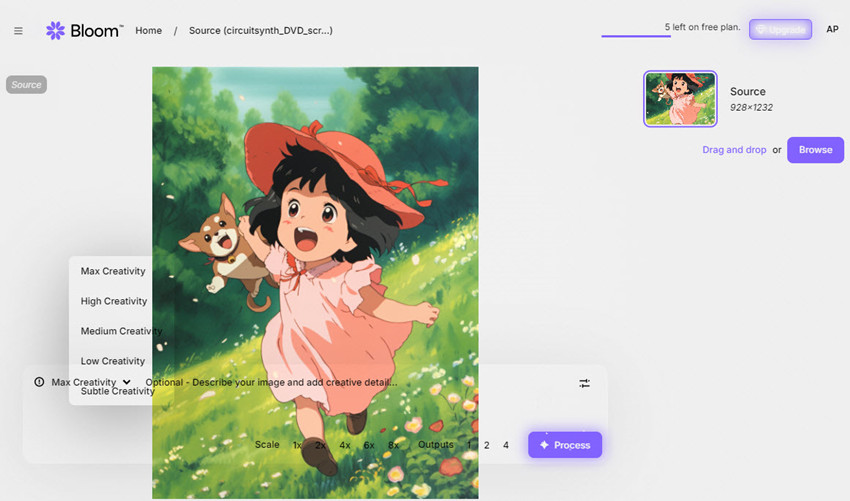Click the Bloom flower logo
850x501 pixels.
pyautogui.click(x=55, y=31)
